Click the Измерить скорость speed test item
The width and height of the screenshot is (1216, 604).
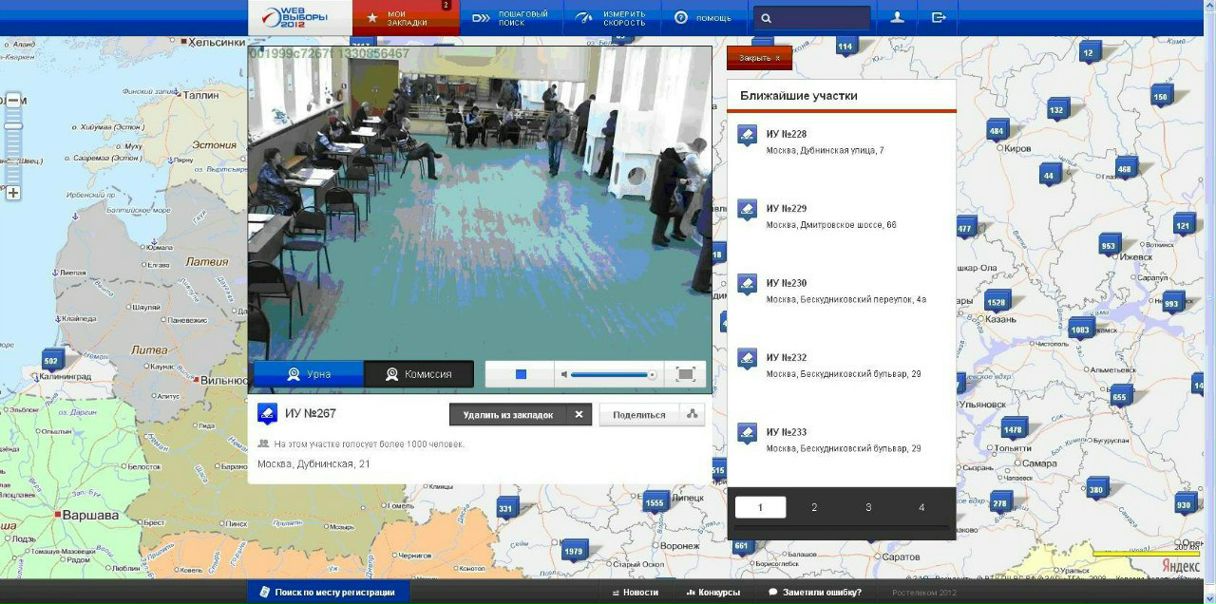[x=611, y=18]
